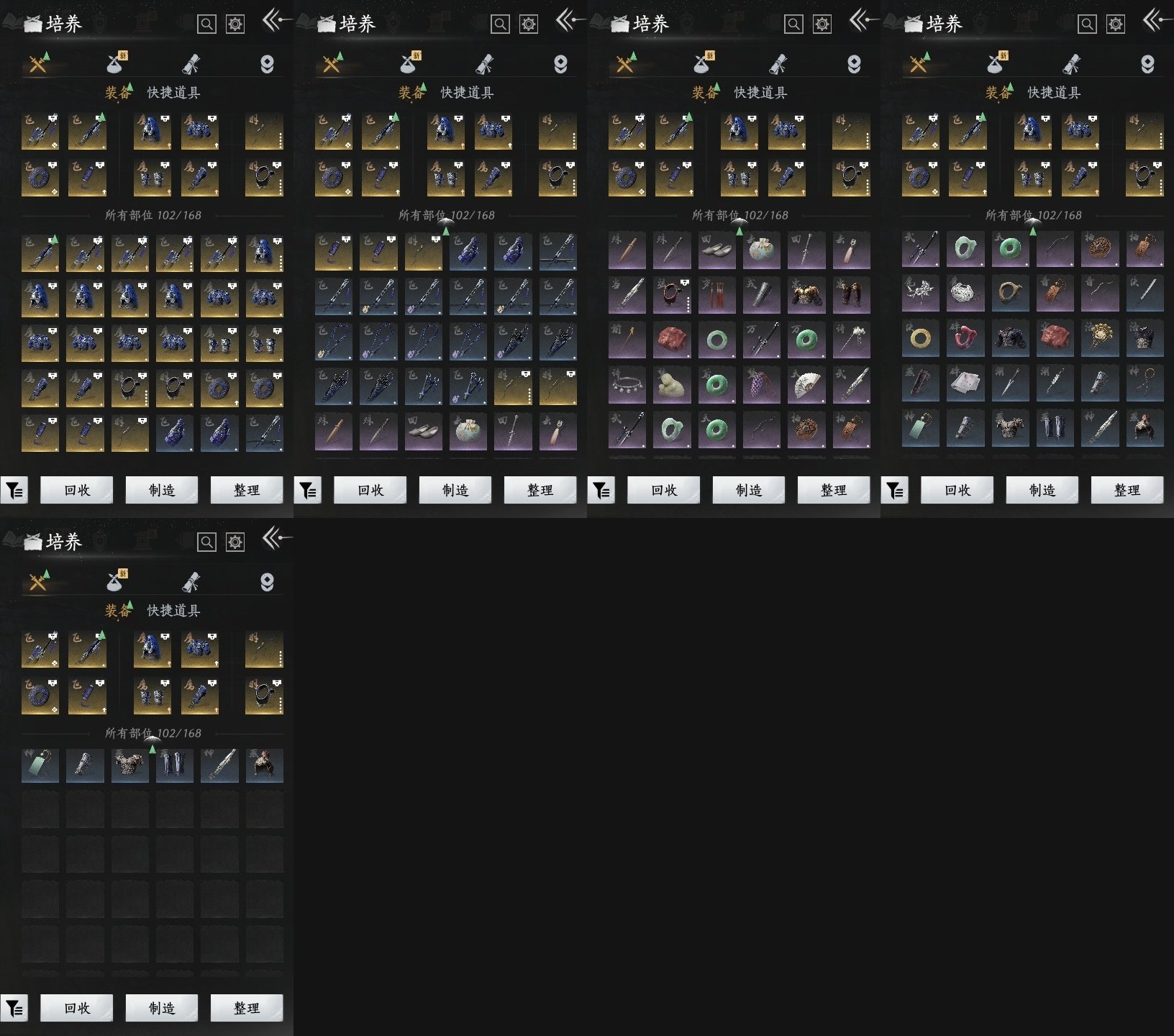Open the scroll category tab in the bottom panel
This screenshot has height=1036, width=1174.
coord(191,581)
